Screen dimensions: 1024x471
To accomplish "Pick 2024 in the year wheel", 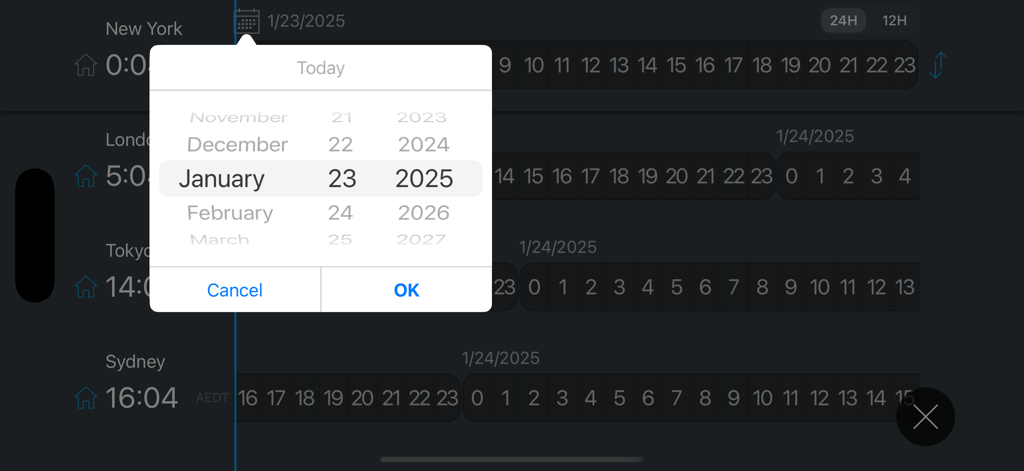I will coord(424,145).
